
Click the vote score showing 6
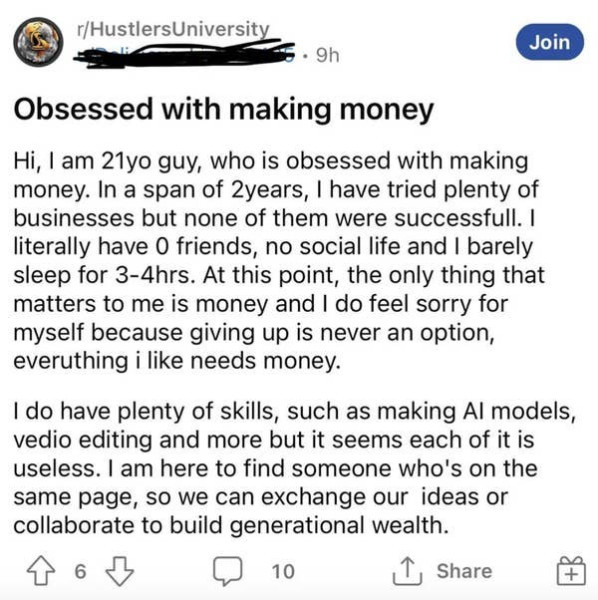[x=80, y=571]
